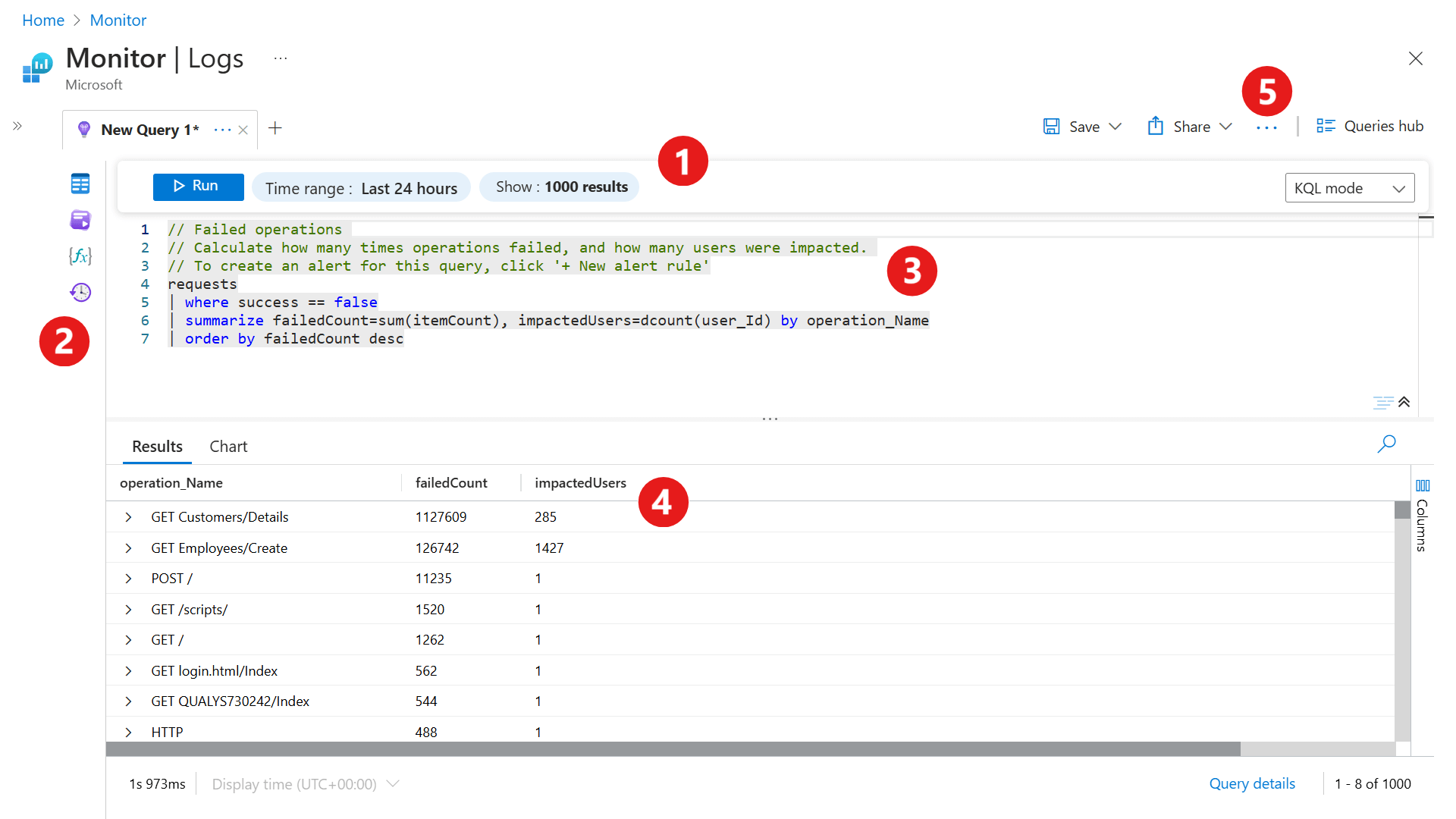Collapse query editor with double-chevron icon
This screenshot has height=819, width=1456.
[x=1404, y=402]
